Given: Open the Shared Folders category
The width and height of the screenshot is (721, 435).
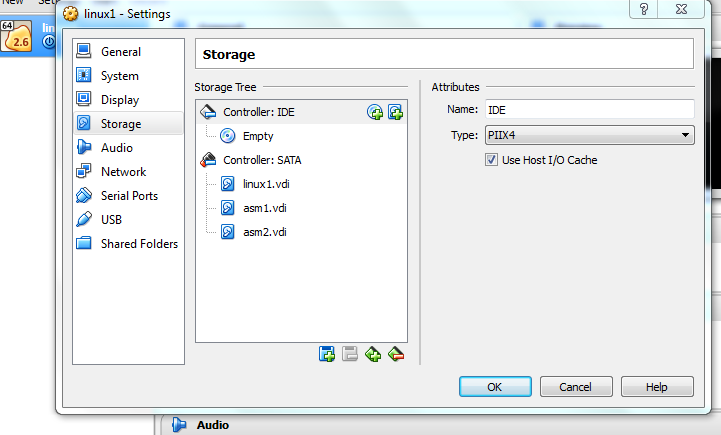Looking at the screenshot, I should coord(128,243).
